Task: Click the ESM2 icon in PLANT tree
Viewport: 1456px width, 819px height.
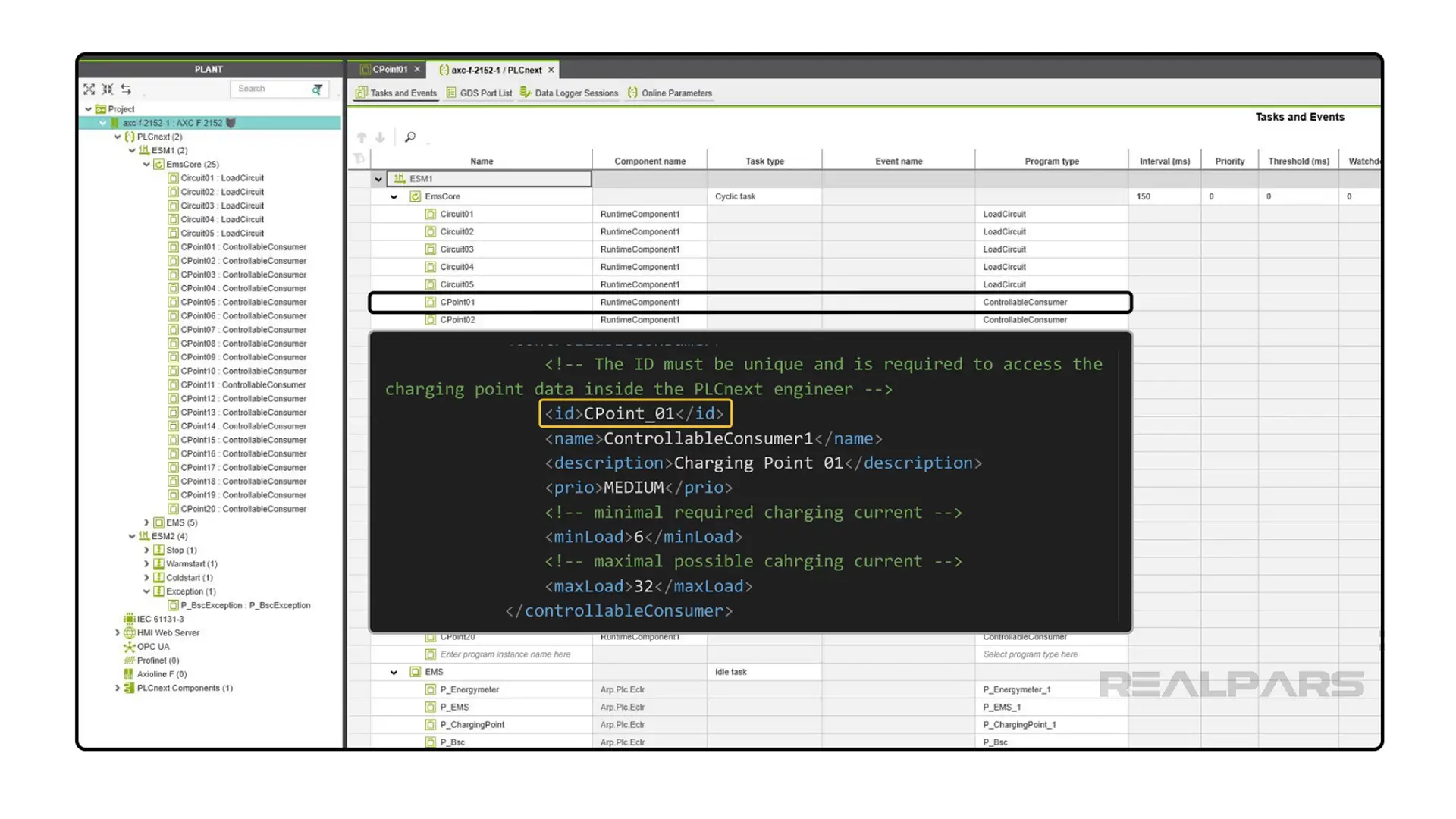Action: point(144,536)
